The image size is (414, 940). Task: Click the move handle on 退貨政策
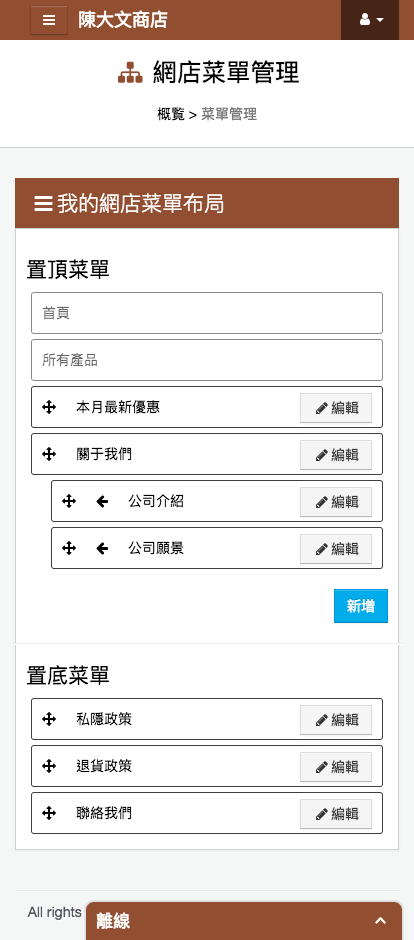49,766
